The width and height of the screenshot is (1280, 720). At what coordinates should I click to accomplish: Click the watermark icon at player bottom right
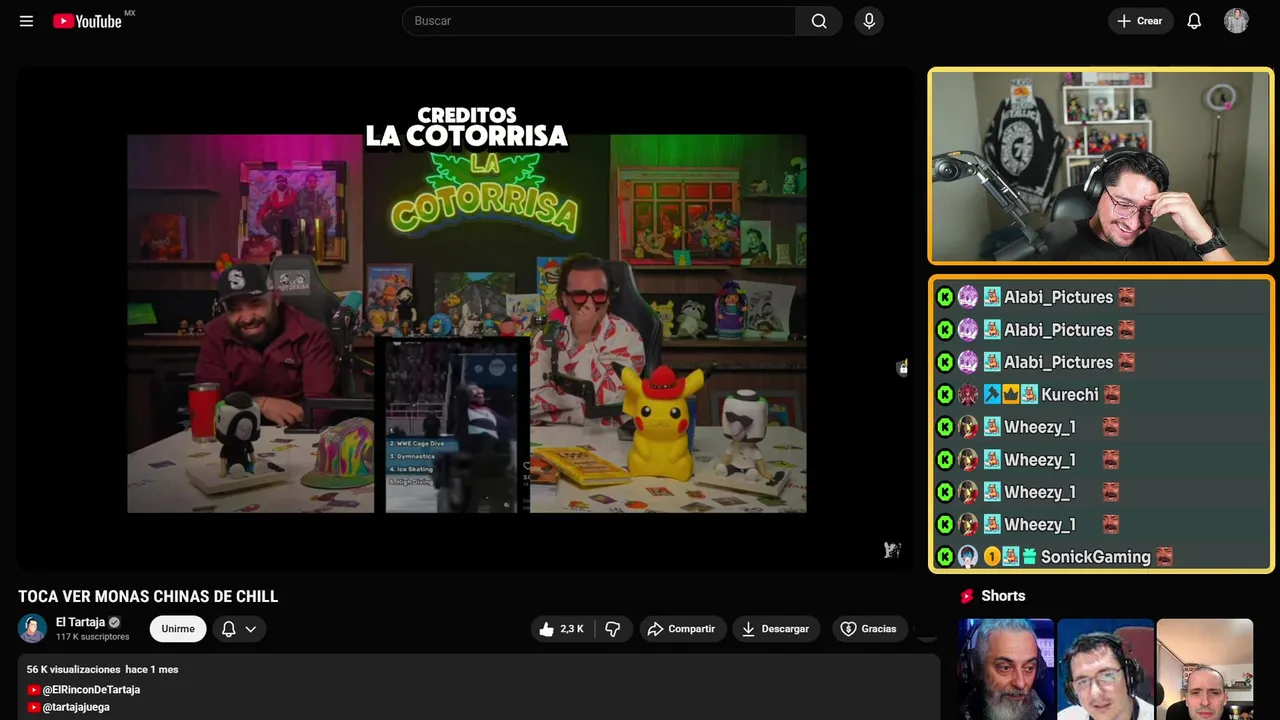pyautogui.click(x=892, y=550)
